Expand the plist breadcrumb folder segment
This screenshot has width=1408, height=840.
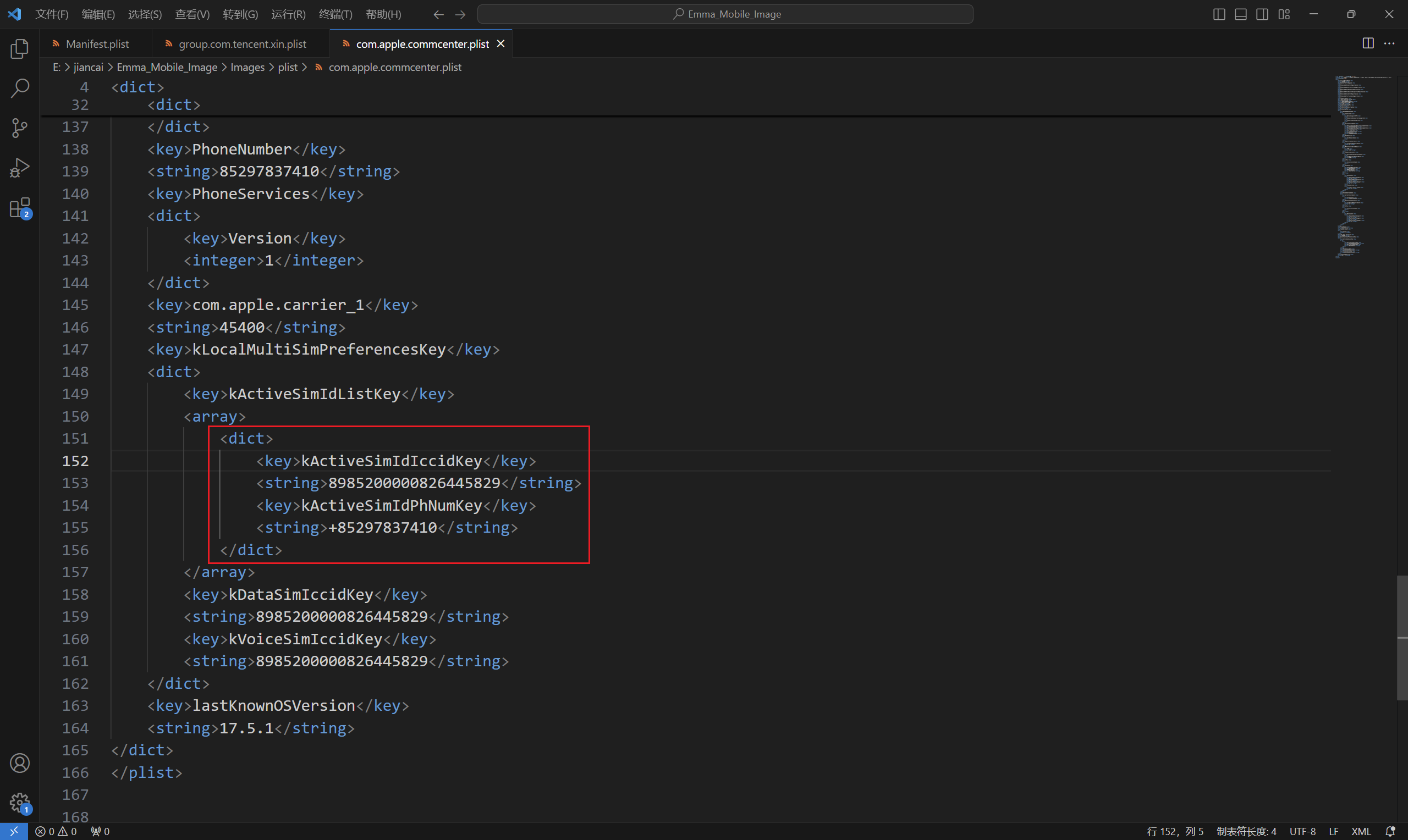coord(288,68)
